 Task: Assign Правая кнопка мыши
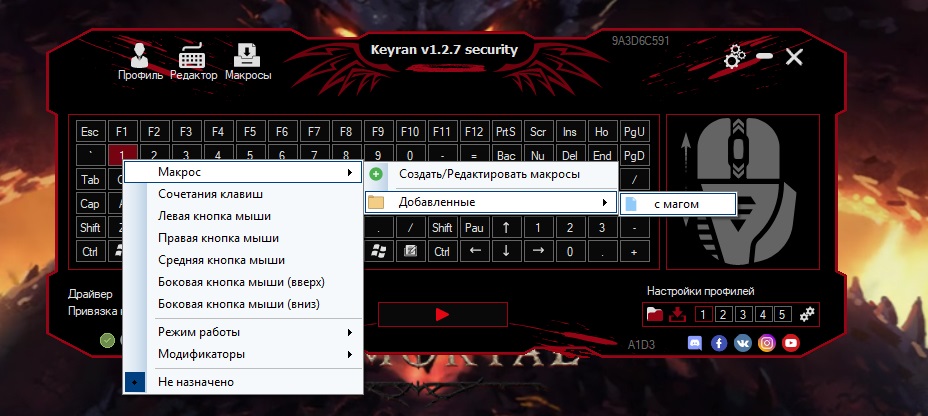pos(243,238)
